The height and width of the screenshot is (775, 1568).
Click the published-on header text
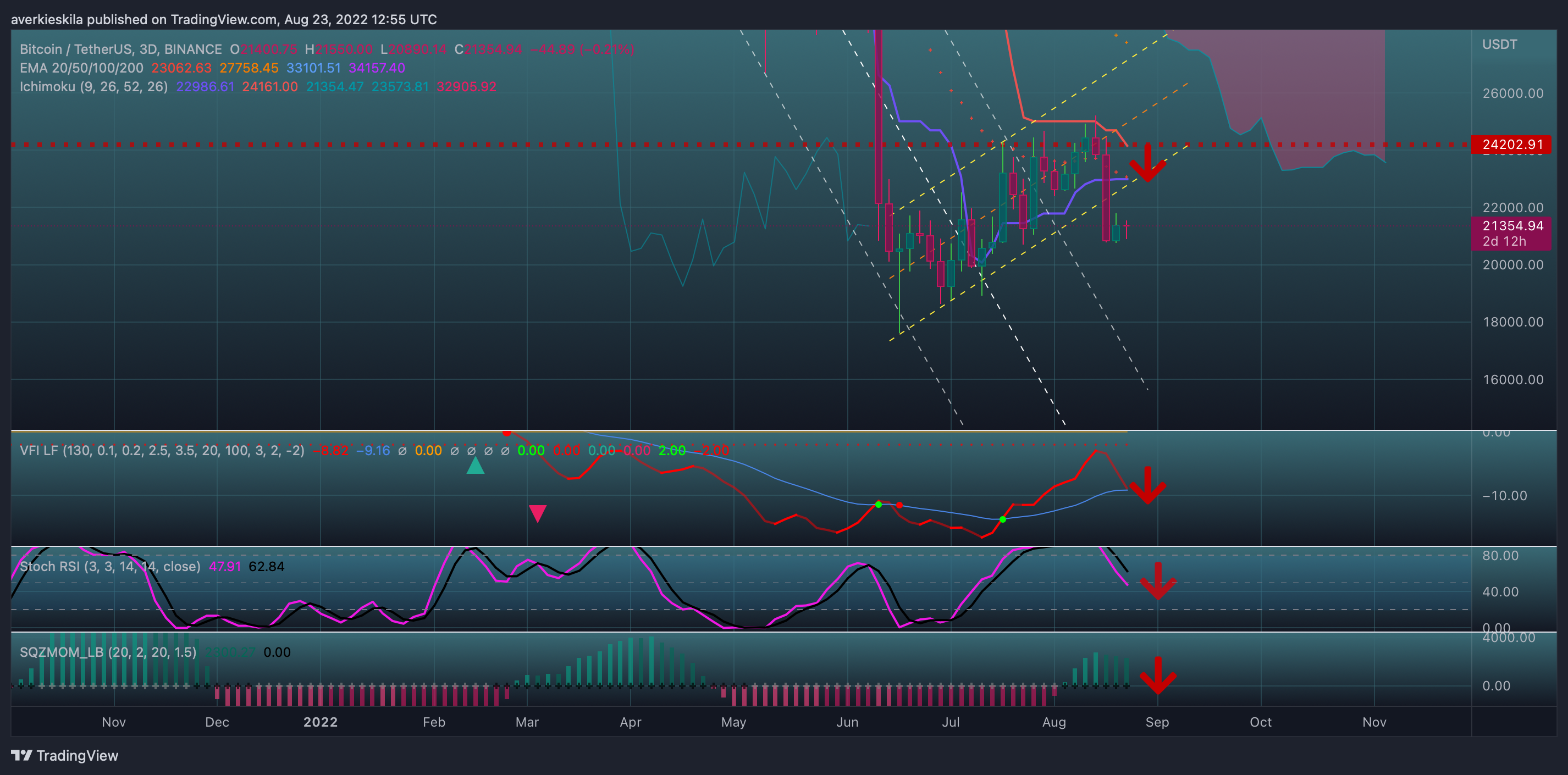coord(224,19)
